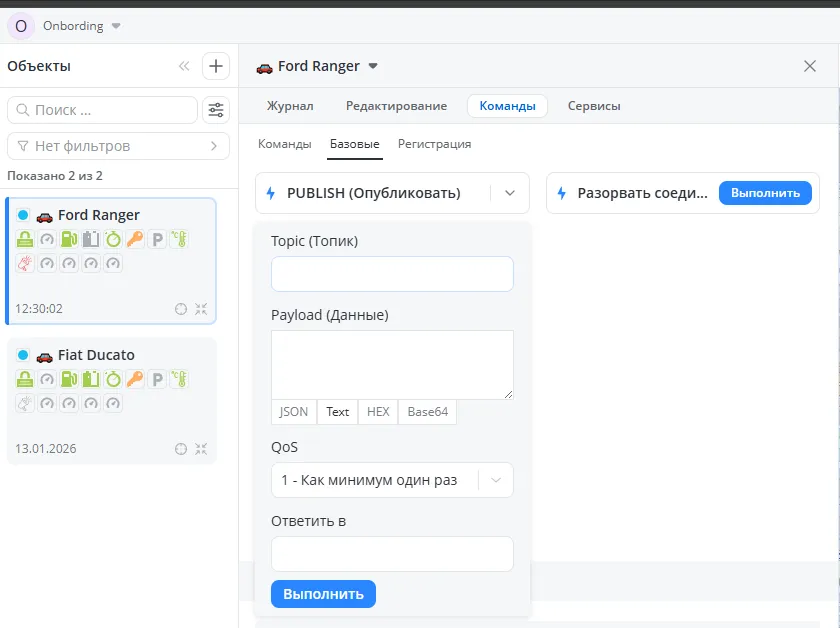This screenshot has width=840, height=628.
Task: Click Fiat Ducato parking P icon
Action: click(x=157, y=379)
